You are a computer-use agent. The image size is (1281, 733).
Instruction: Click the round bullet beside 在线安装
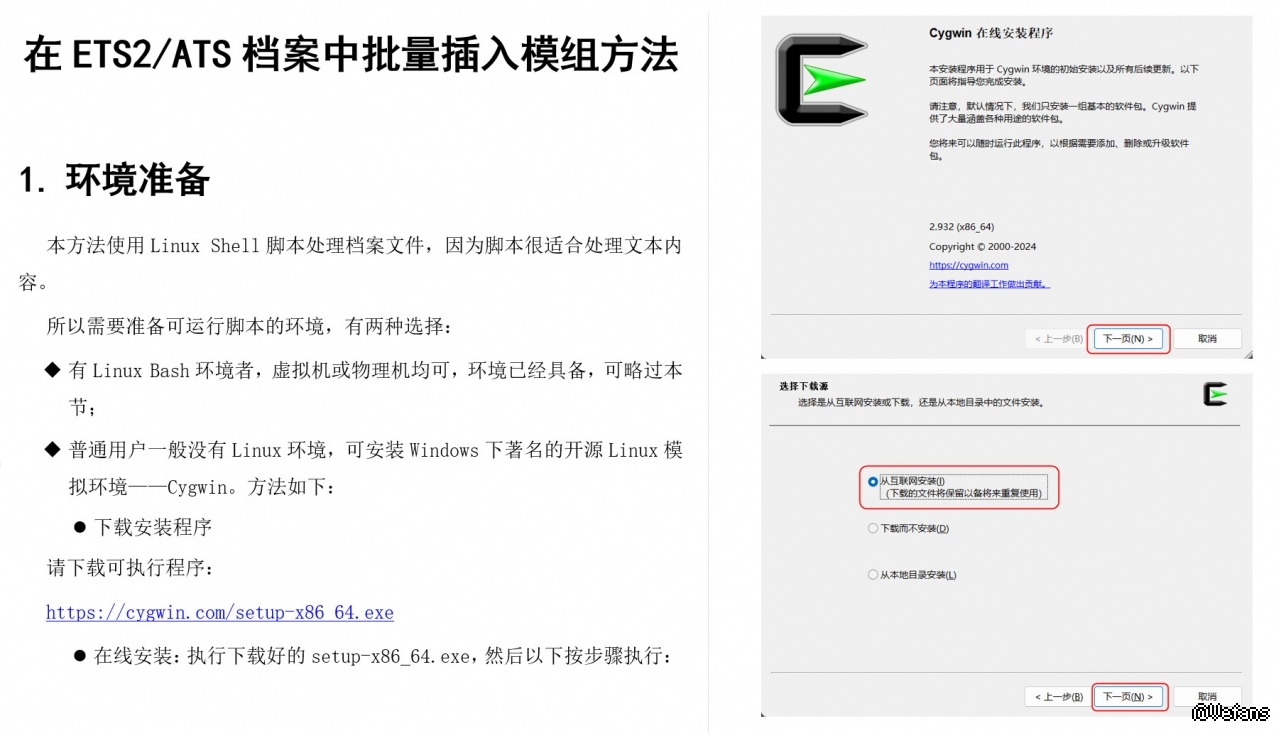(80, 657)
